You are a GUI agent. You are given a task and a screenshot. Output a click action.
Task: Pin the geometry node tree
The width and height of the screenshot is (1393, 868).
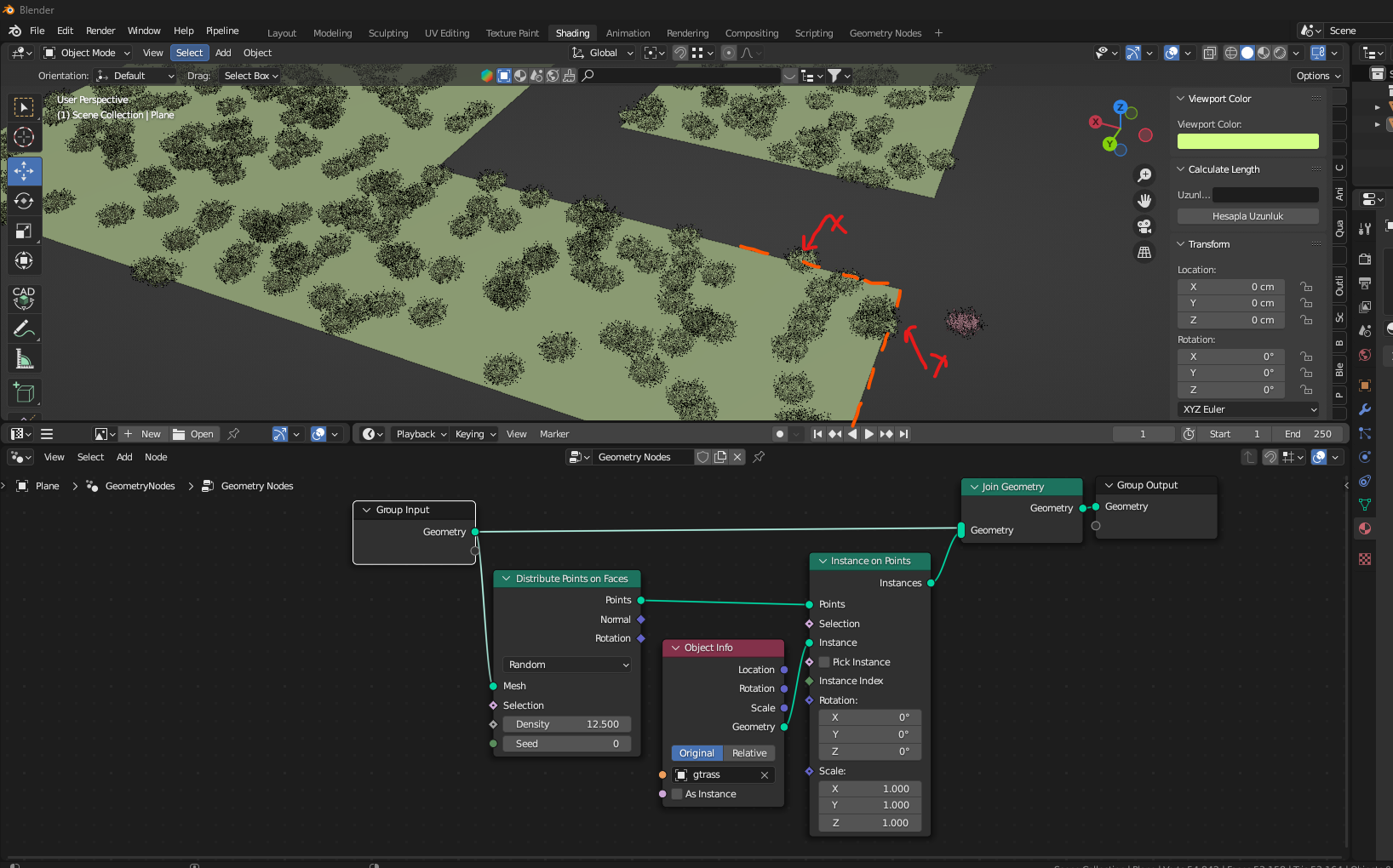759,457
